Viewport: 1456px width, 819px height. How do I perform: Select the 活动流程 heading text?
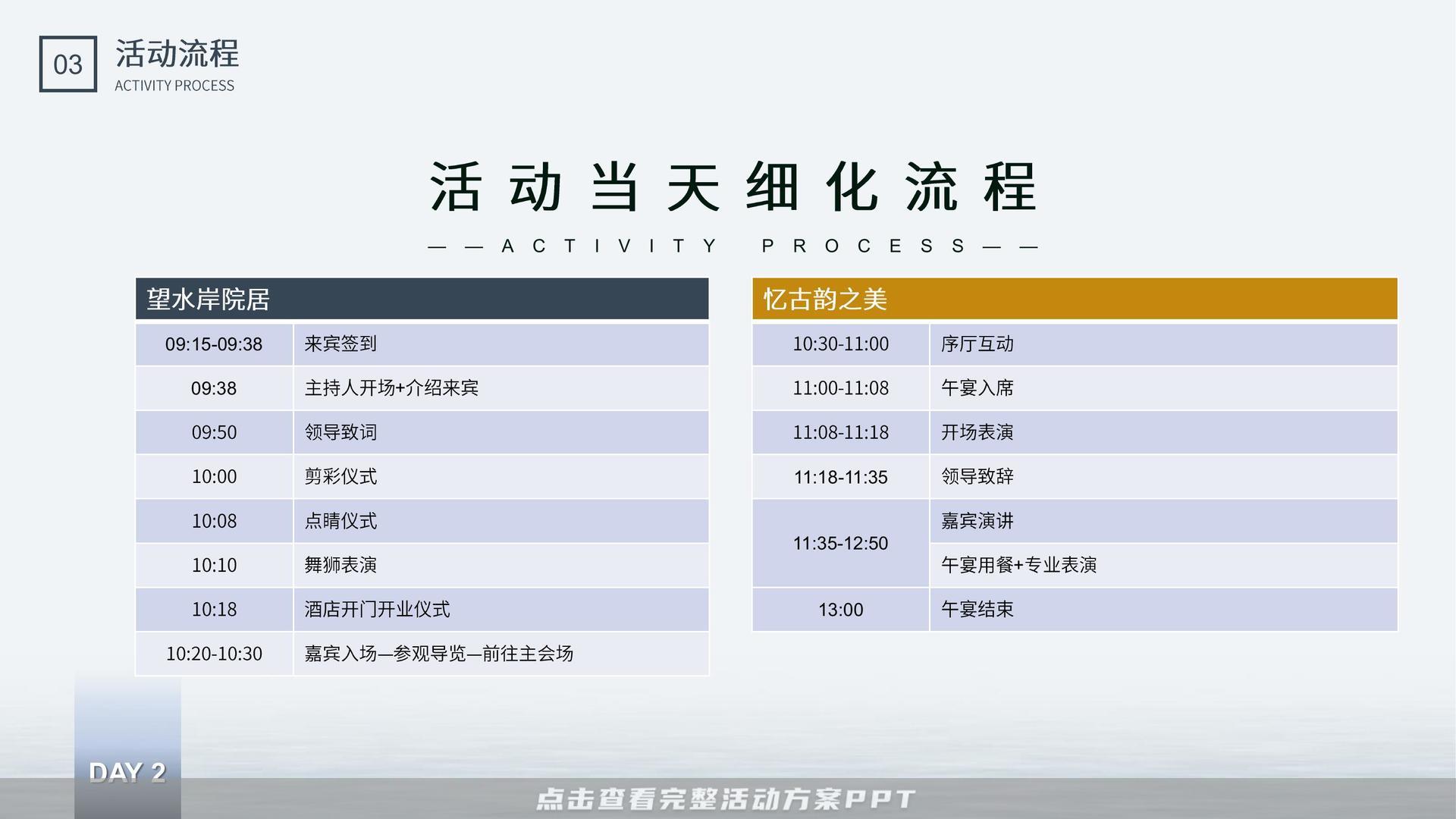tap(177, 54)
